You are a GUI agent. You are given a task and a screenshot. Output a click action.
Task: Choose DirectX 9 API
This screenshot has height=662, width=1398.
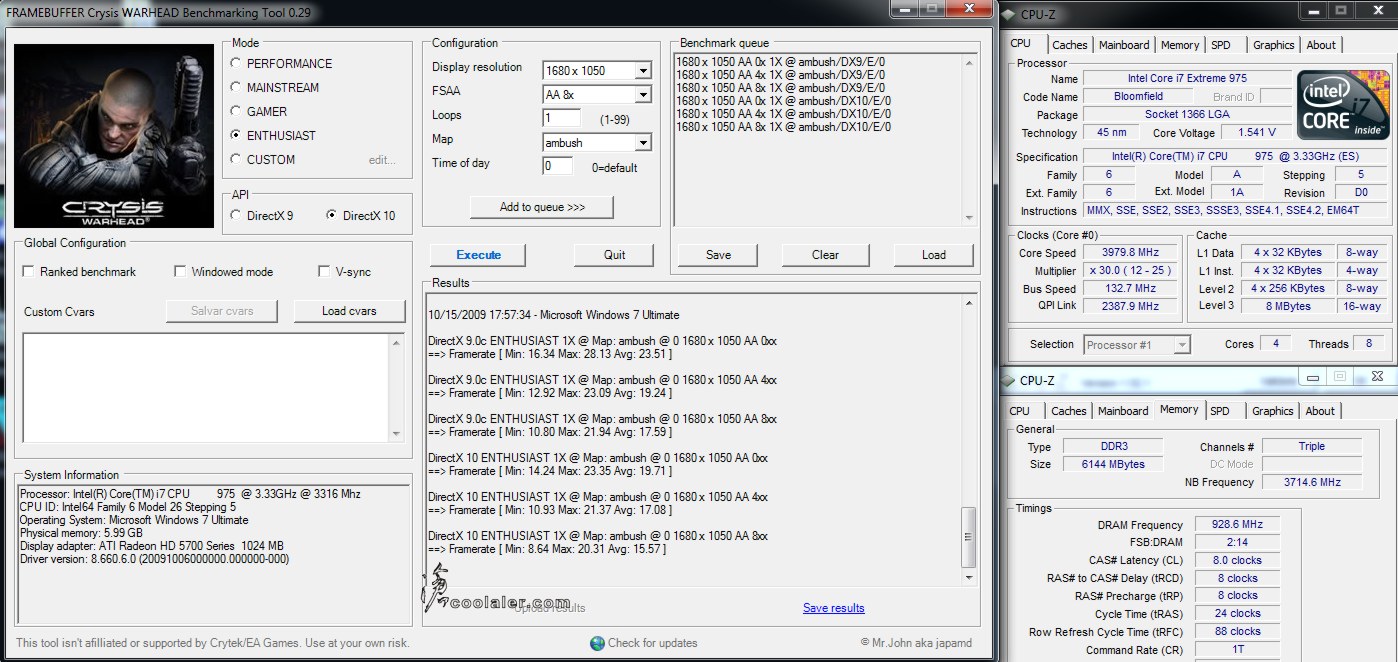coord(236,215)
